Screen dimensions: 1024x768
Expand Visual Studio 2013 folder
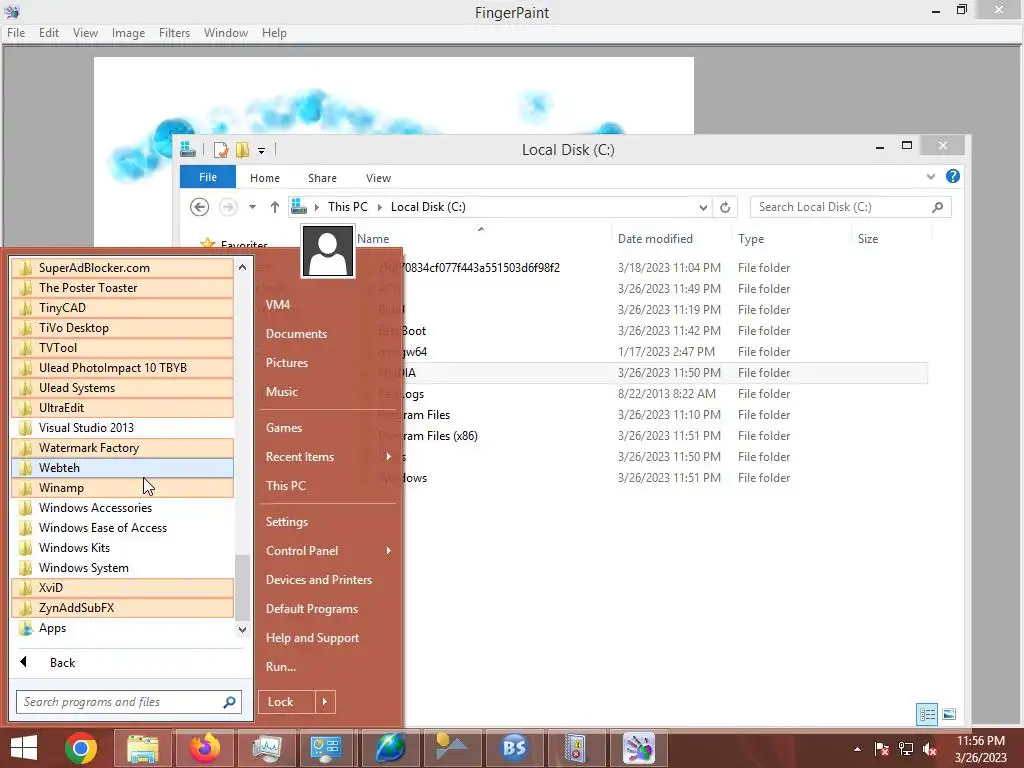[122, 428]
